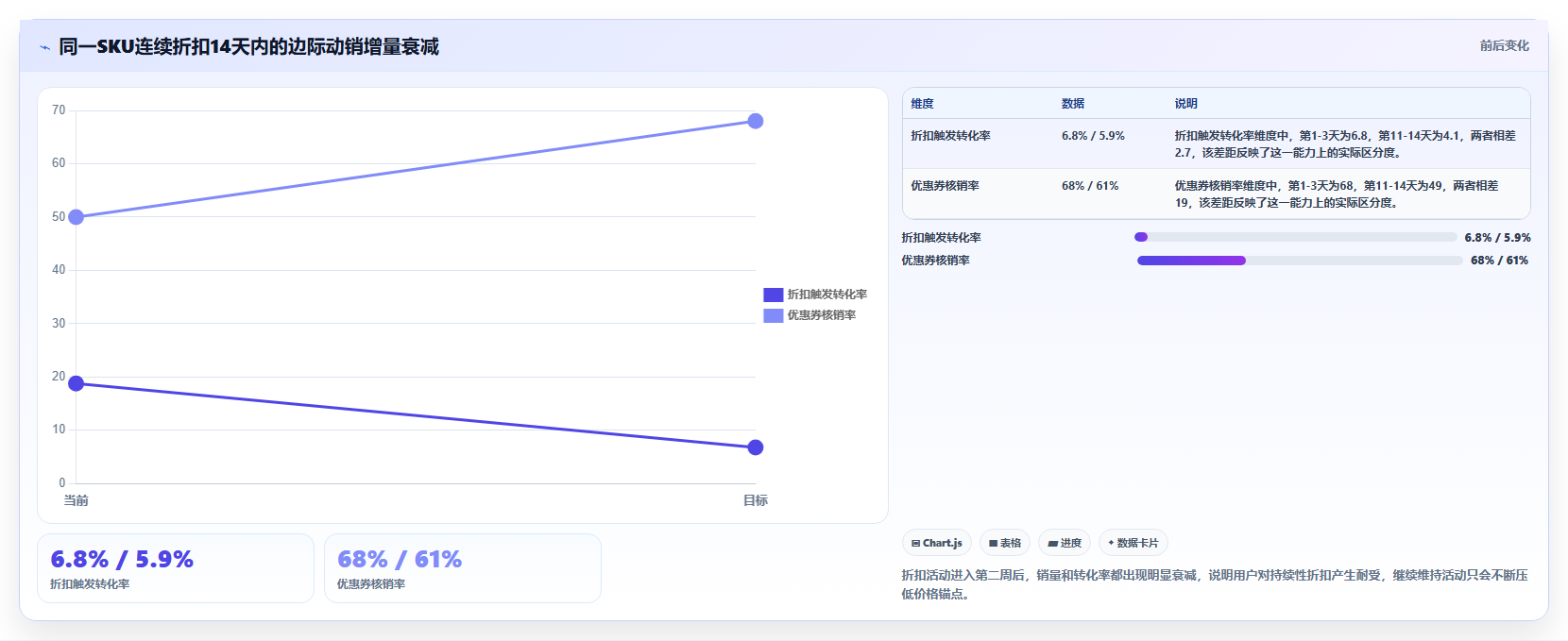Click the 表格 tag chip

pos(1005,543)
